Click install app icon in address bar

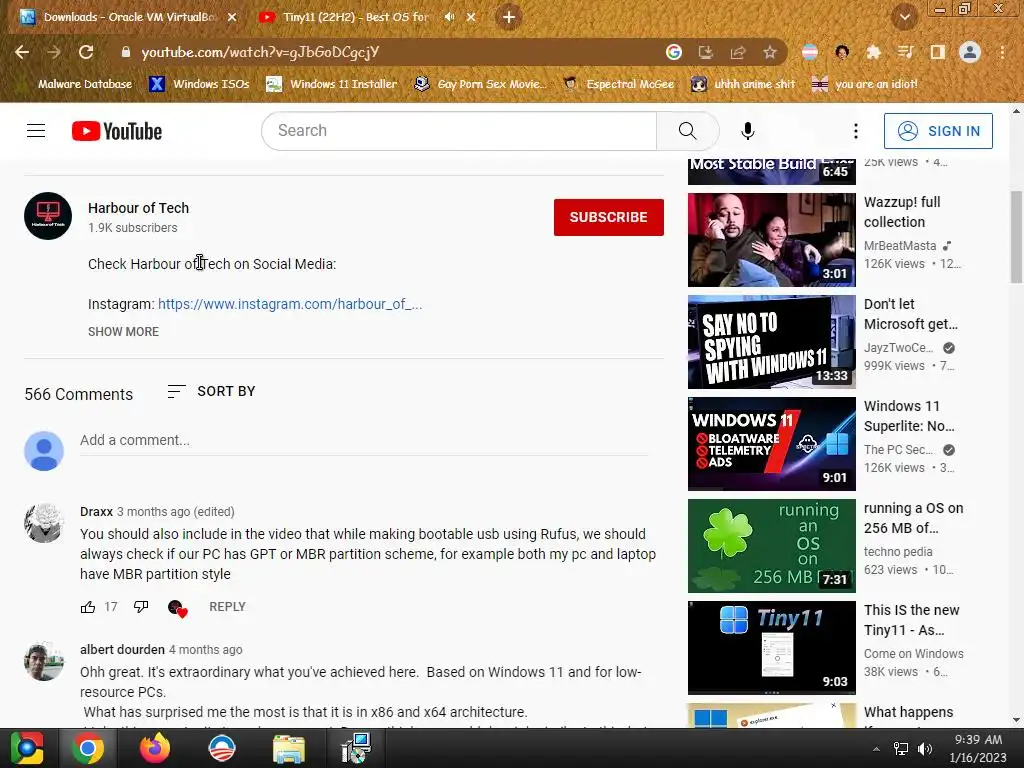click(706, 52)
